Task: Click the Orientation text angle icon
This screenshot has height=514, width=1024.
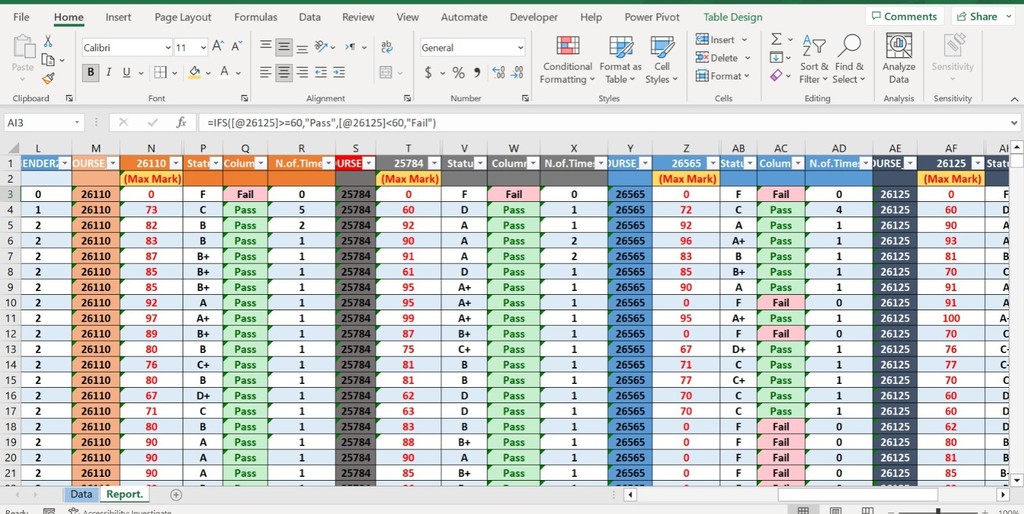Action: tap(321, 46)
